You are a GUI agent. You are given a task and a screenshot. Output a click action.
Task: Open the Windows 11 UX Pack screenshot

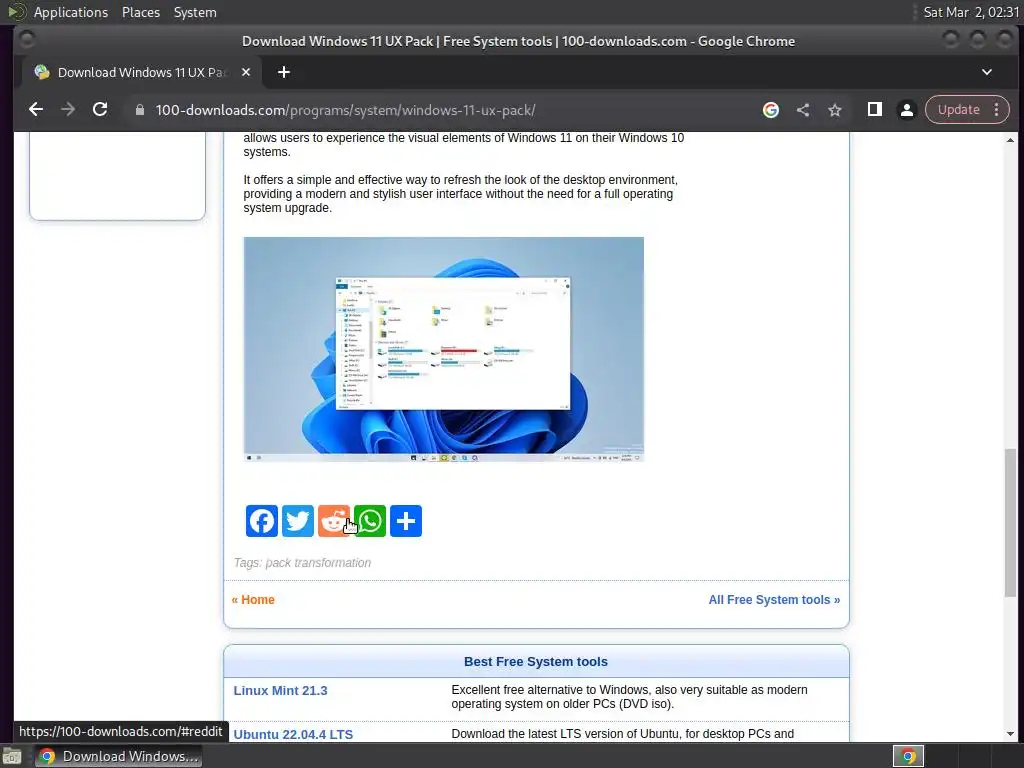pyautogui.click(x=443, y=349)
